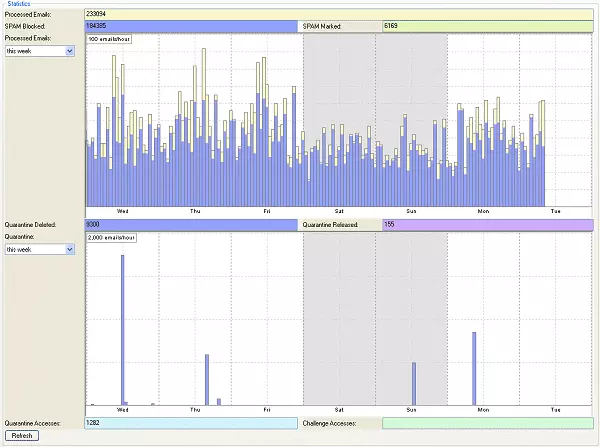Click the Fri axis label in Processed Emails chart
This screenshot has height=447, width=600.
[x=267, y=211]
